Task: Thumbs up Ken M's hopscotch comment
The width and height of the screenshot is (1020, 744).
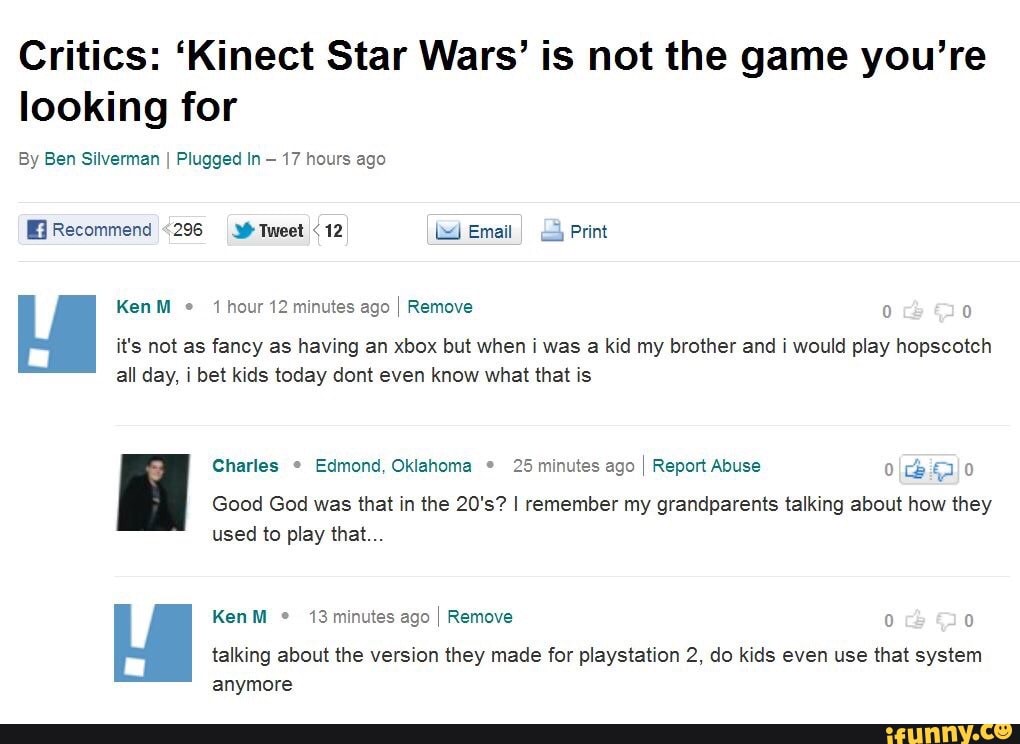Action: (x=915, y=311)
